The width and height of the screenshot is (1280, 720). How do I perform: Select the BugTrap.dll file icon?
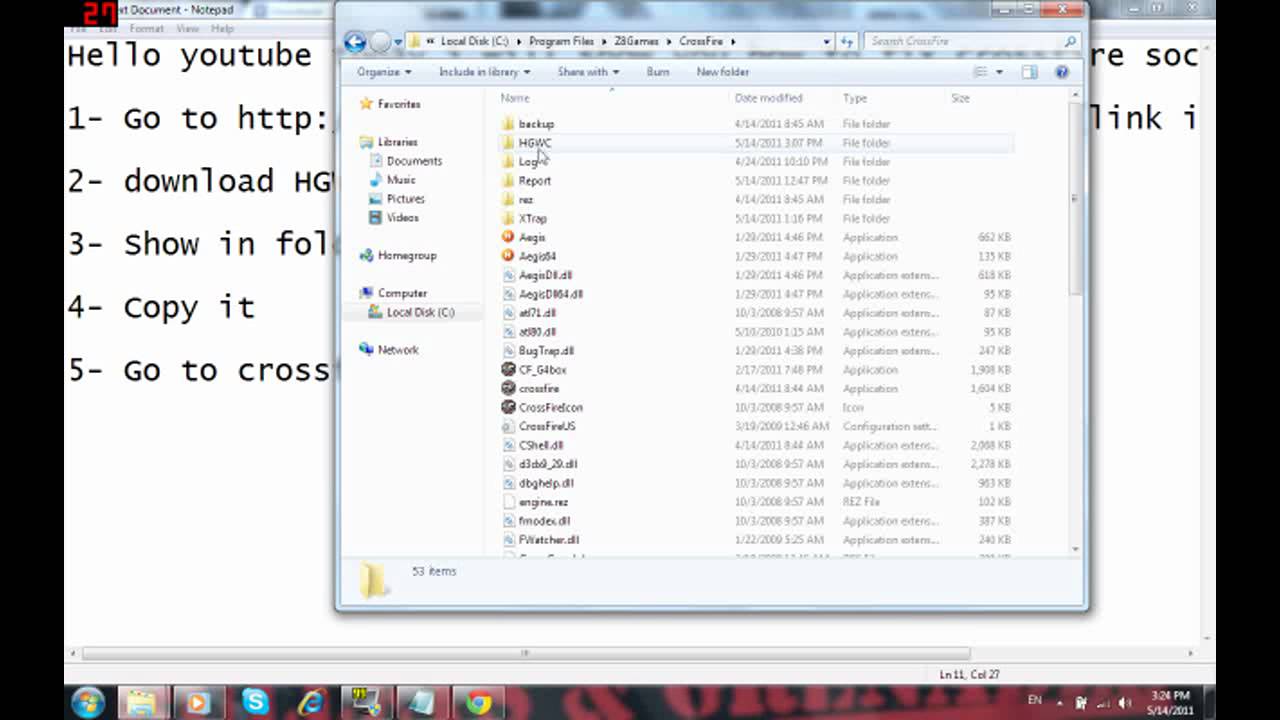[508, 351]
